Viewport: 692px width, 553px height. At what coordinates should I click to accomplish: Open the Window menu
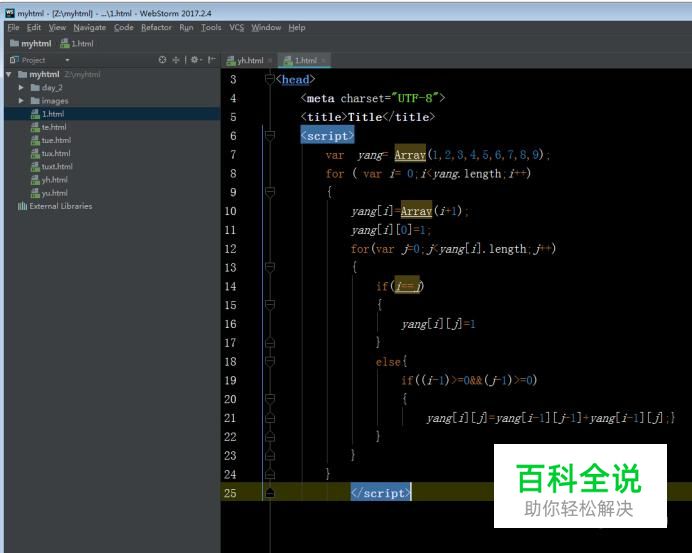tap(266, 27)
